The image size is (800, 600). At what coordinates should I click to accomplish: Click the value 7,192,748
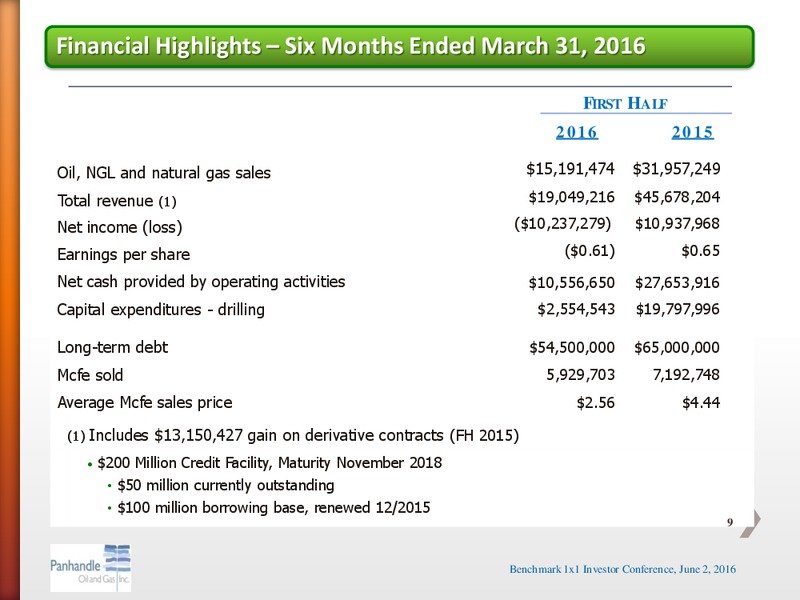point(686,375)
